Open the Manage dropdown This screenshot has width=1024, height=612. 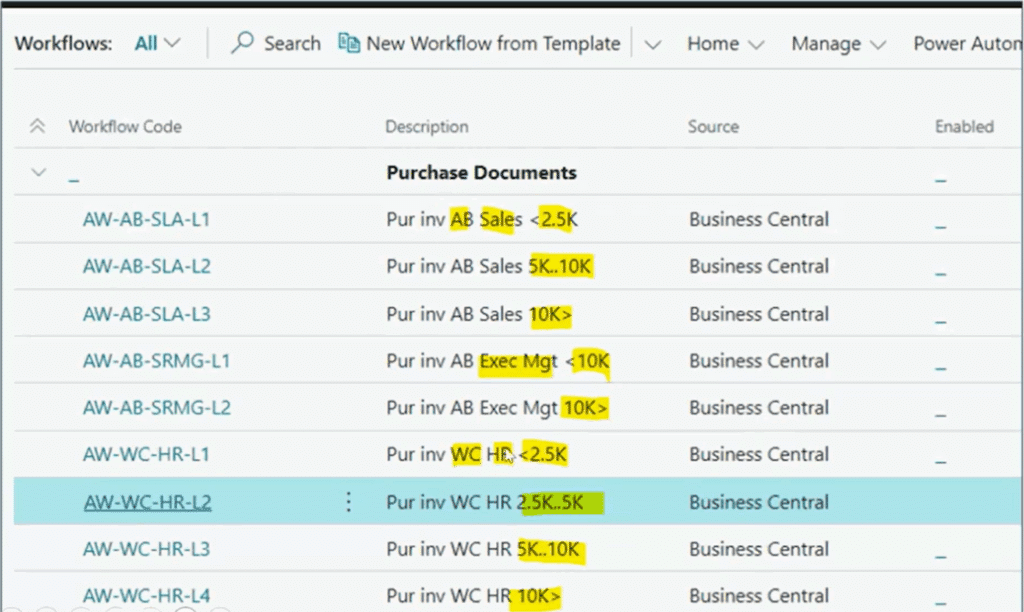(x=838, y=43)
